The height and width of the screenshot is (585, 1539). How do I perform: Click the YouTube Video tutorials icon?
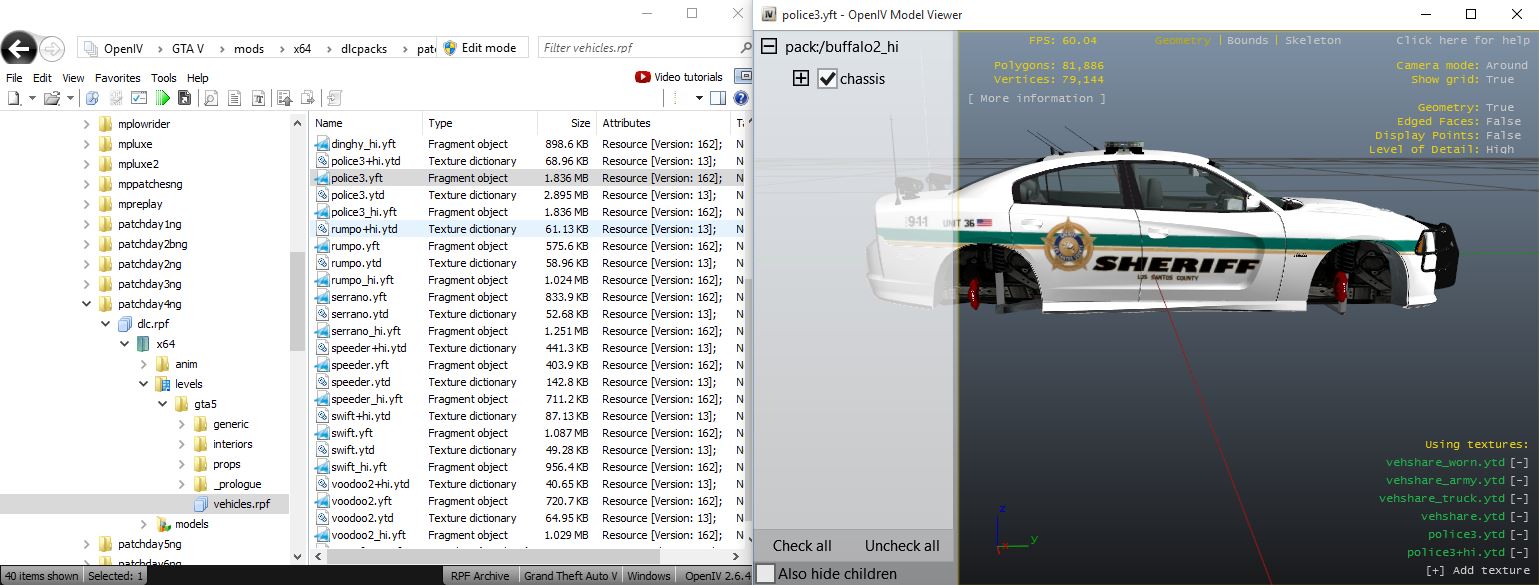click(642, 77)
